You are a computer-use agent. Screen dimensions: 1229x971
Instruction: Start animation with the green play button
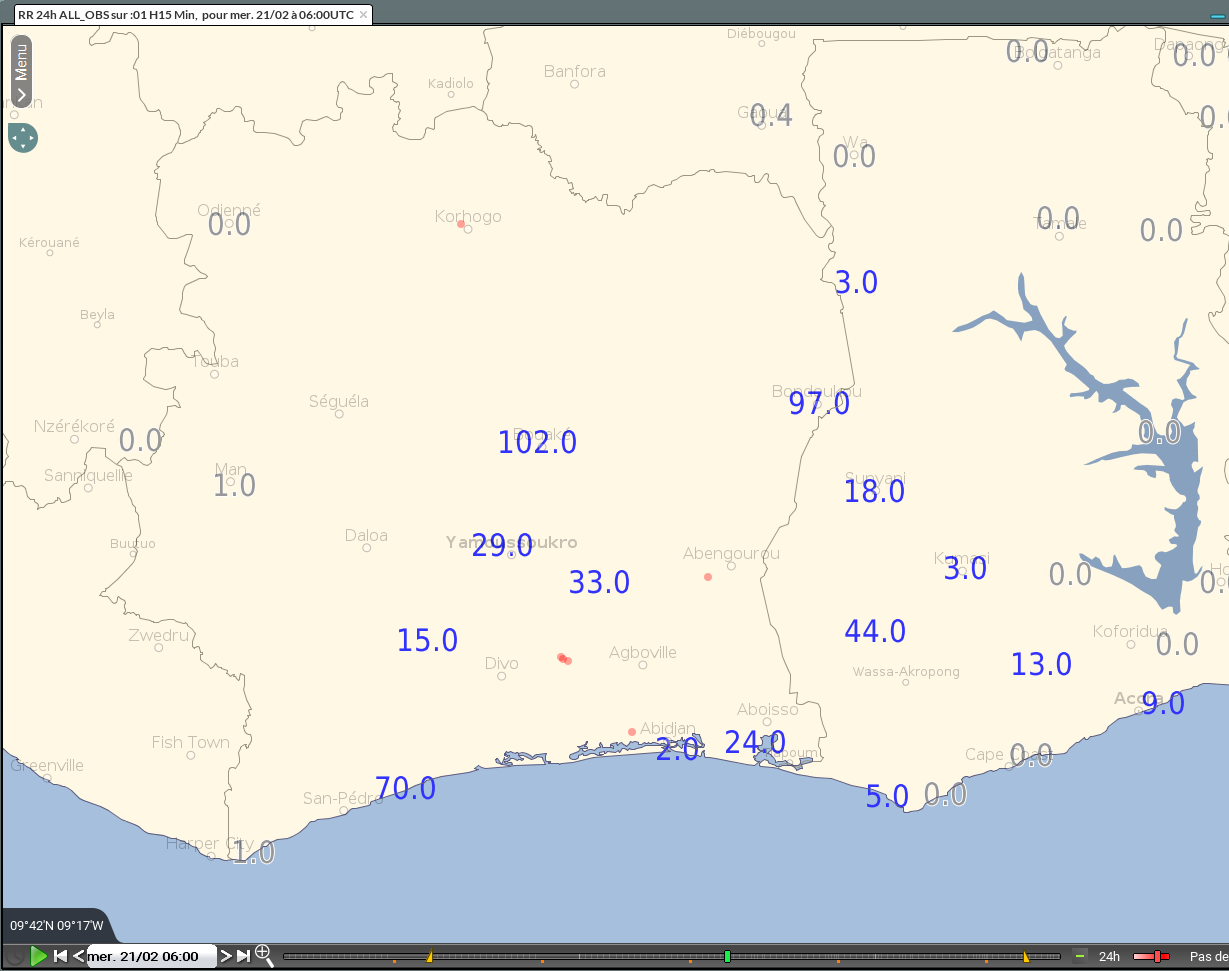click(39, 956)
